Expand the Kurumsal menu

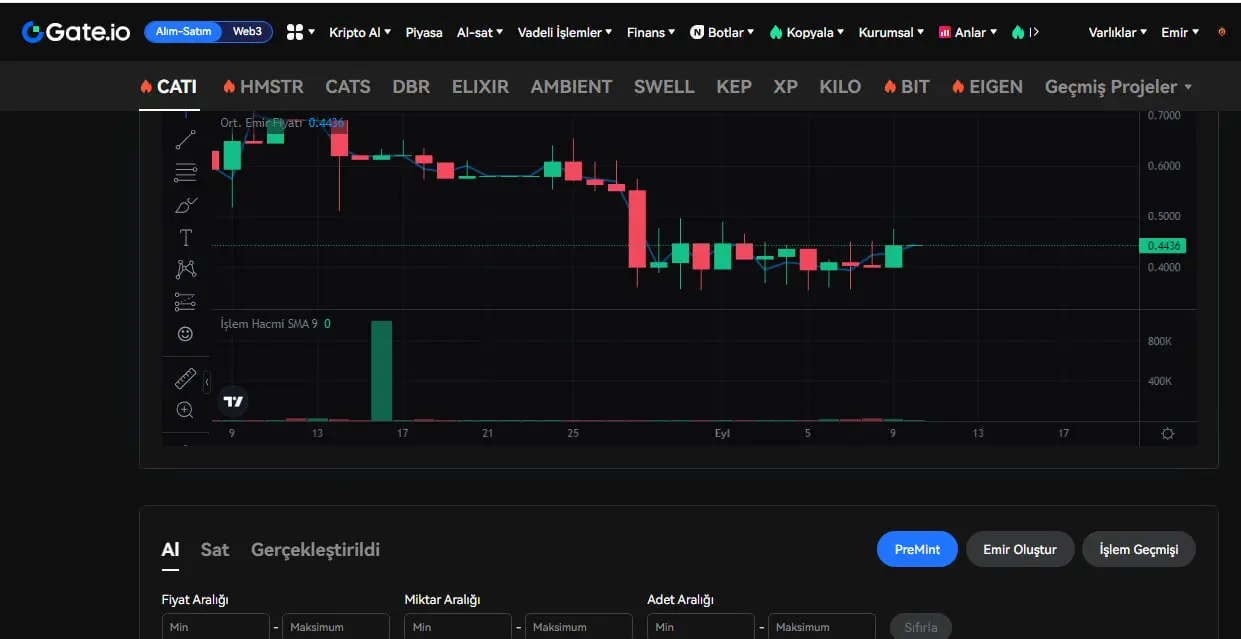[891, 32]
